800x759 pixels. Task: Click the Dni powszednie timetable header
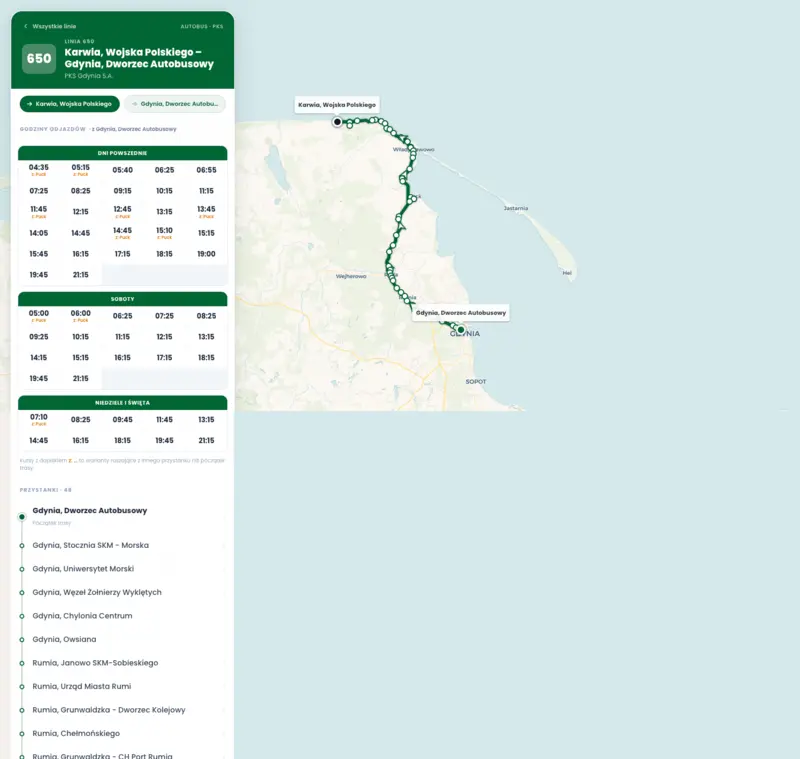point(122,153)
